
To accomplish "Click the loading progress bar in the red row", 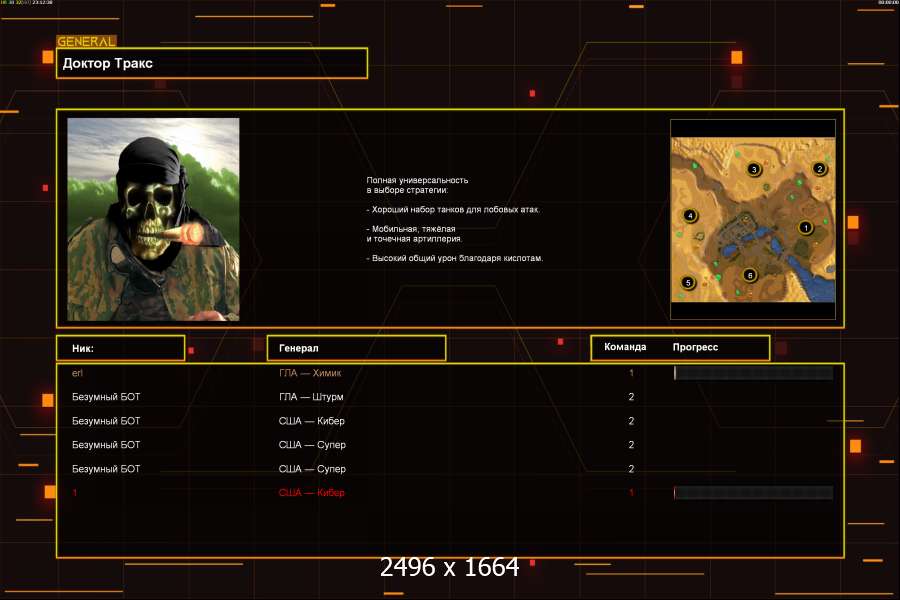I will pyautogui.click(x=753, y=493).
